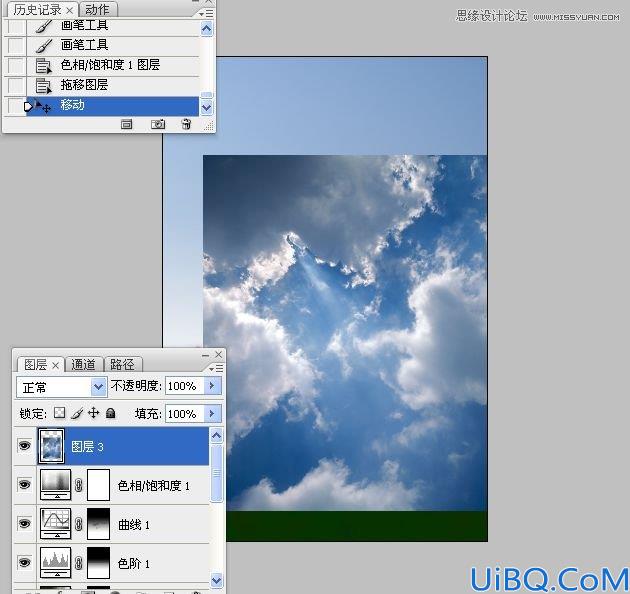Set history brush source for second brush tool state
Viewport: 630px width, 594px height.
click(x=16, y=45)
